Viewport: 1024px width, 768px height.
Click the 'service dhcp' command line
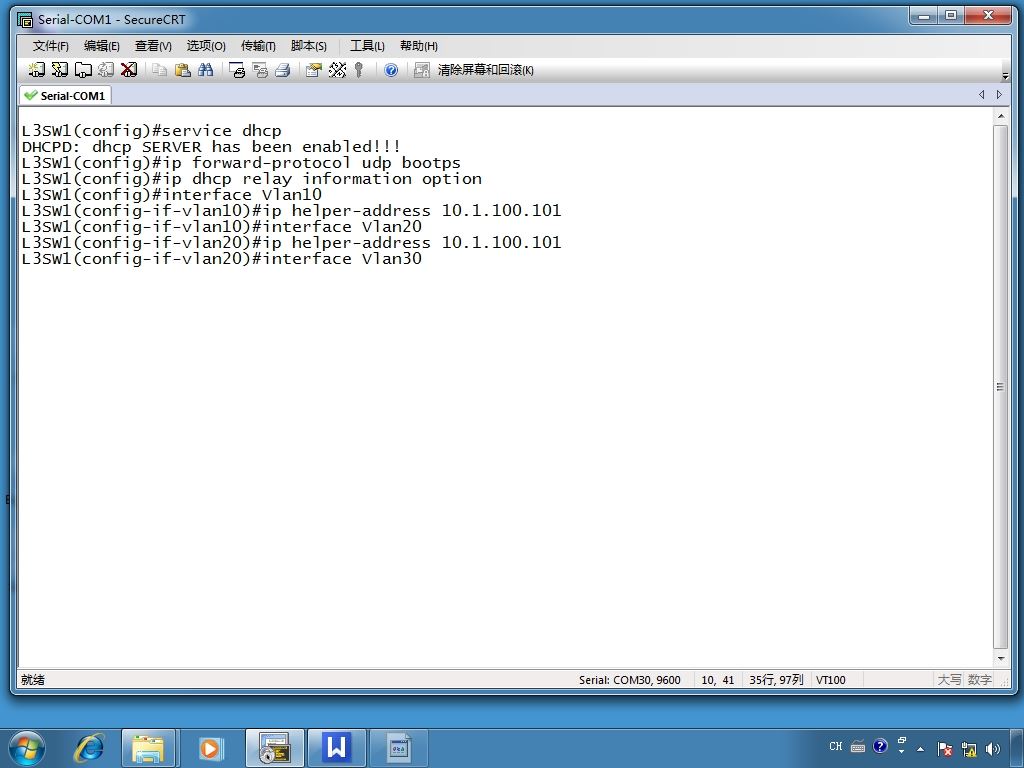152,131
